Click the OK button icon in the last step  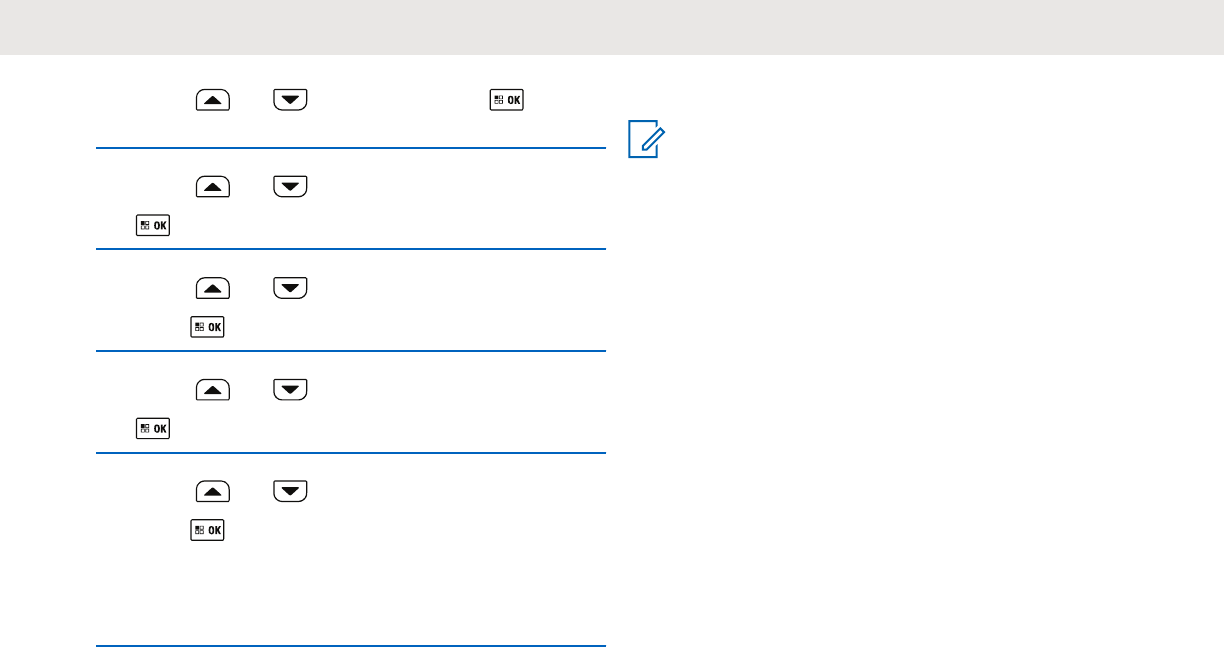click(x=208, y=531)
